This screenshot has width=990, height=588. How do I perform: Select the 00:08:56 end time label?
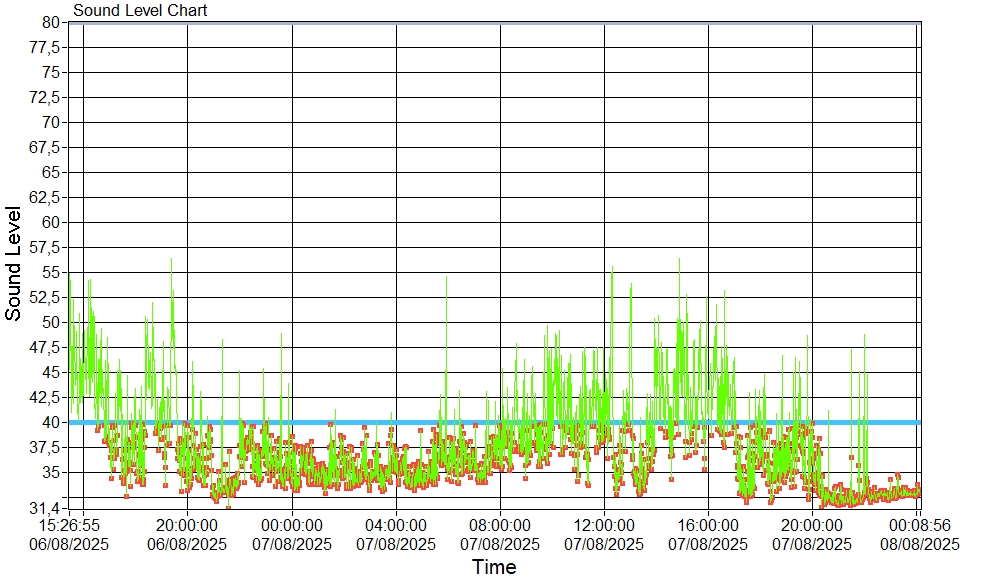point(919,524)
